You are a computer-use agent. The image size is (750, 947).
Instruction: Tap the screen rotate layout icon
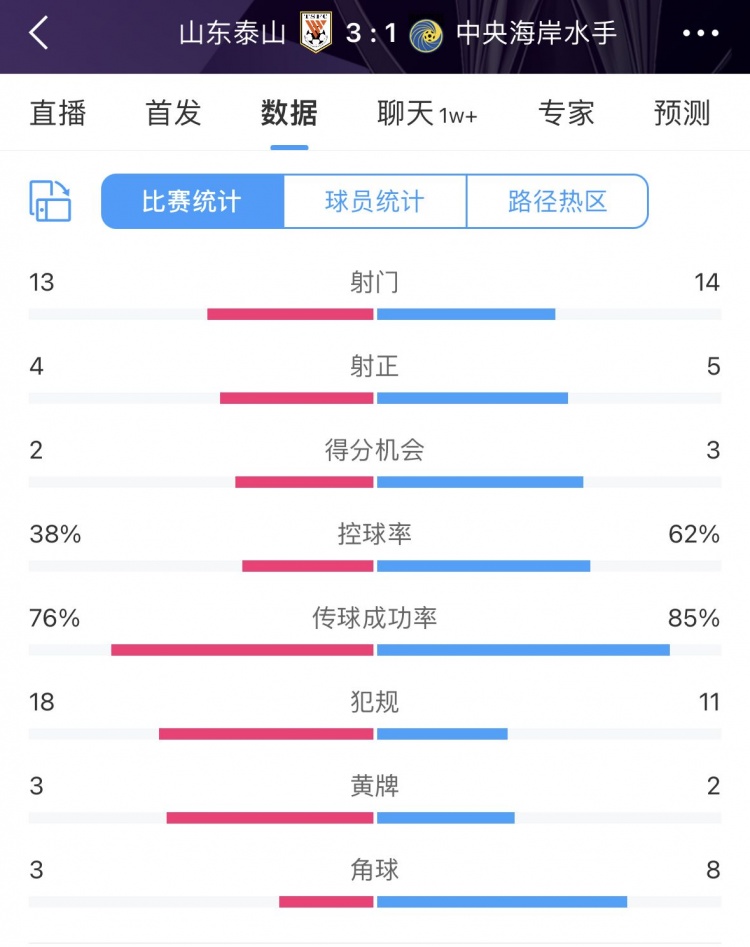coord(51,201)
